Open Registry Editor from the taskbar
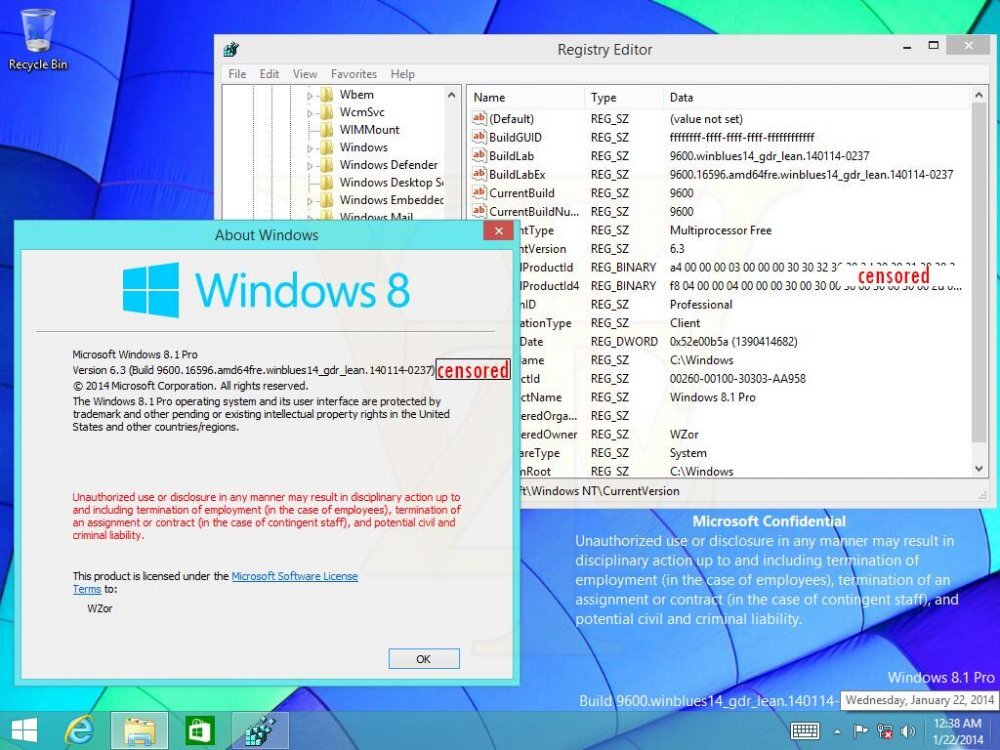1000x750 pixels. pos(259,731)
